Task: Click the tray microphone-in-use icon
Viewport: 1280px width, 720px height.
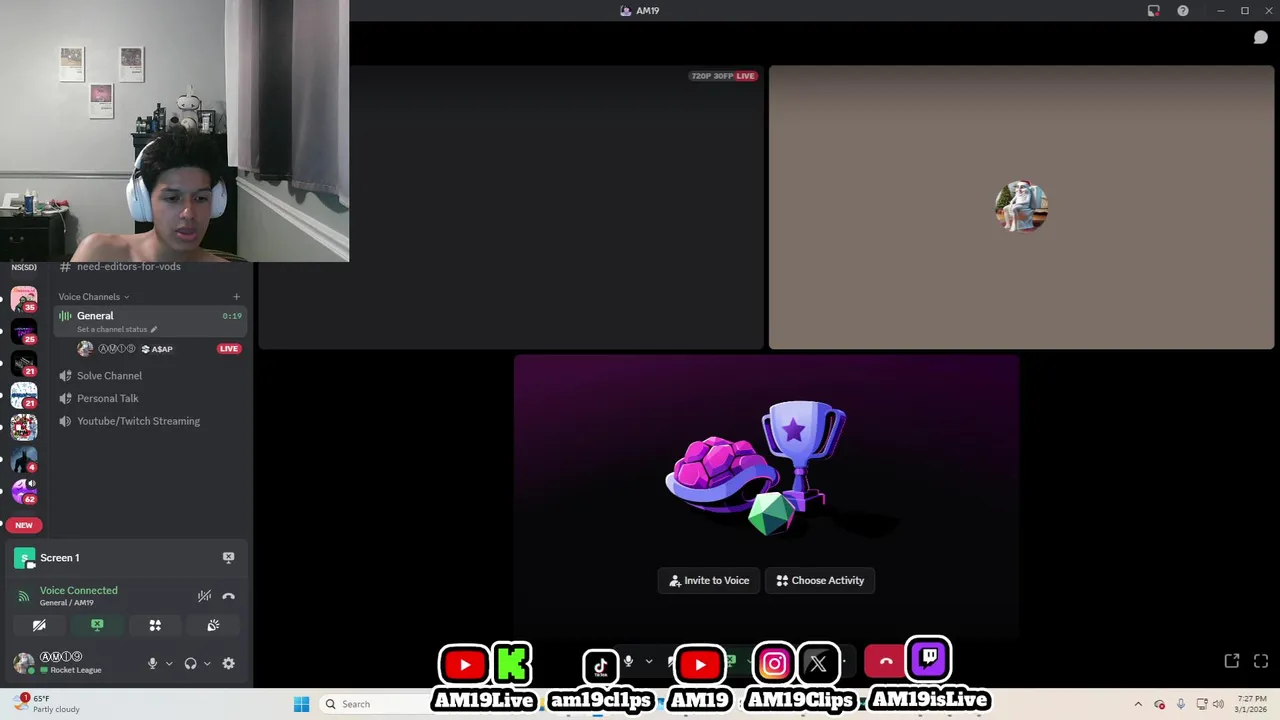Action: 1181,704
